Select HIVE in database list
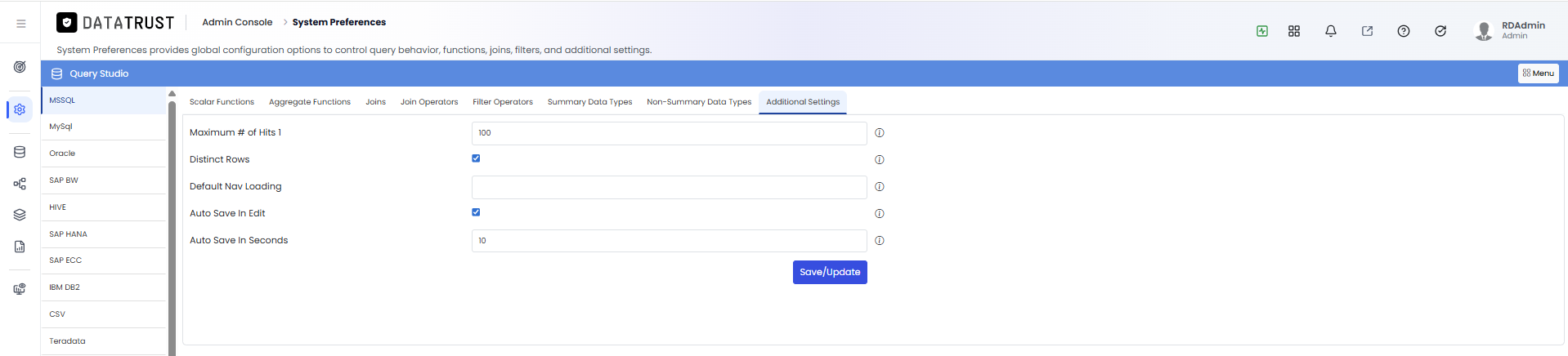 [x=104, y=207]
